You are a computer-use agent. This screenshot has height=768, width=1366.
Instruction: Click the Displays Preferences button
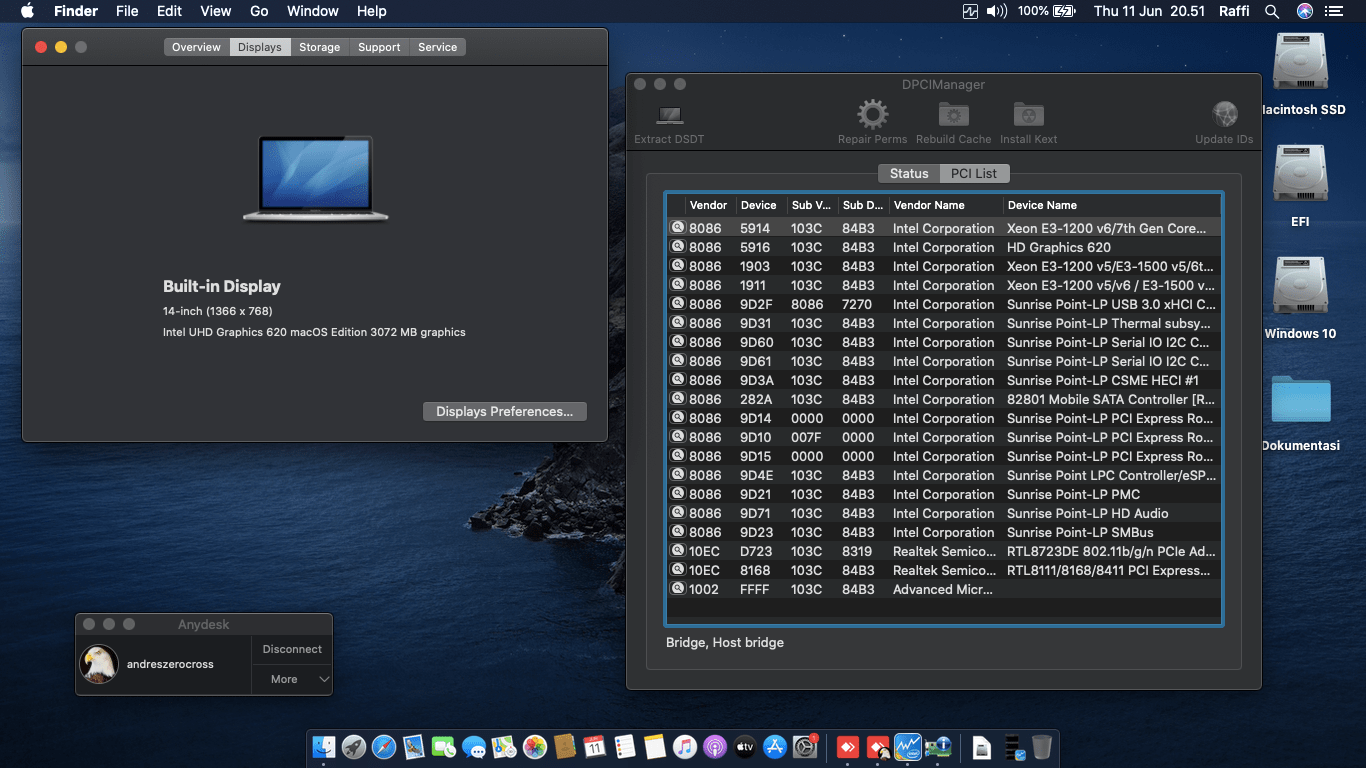tap(504, 411)
